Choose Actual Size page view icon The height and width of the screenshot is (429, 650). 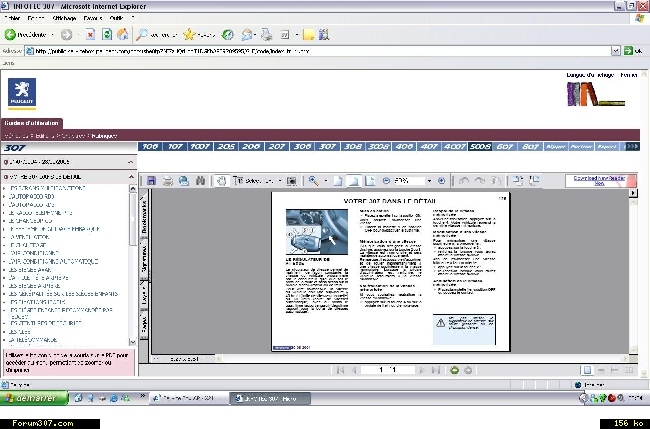coord(338,181)
